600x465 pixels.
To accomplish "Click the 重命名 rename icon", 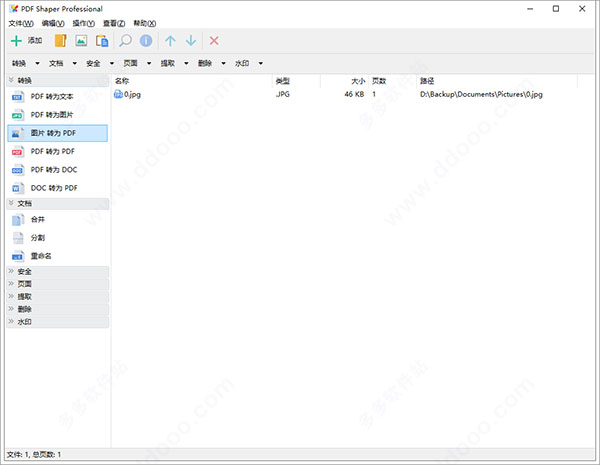I will tap(18, 256).
